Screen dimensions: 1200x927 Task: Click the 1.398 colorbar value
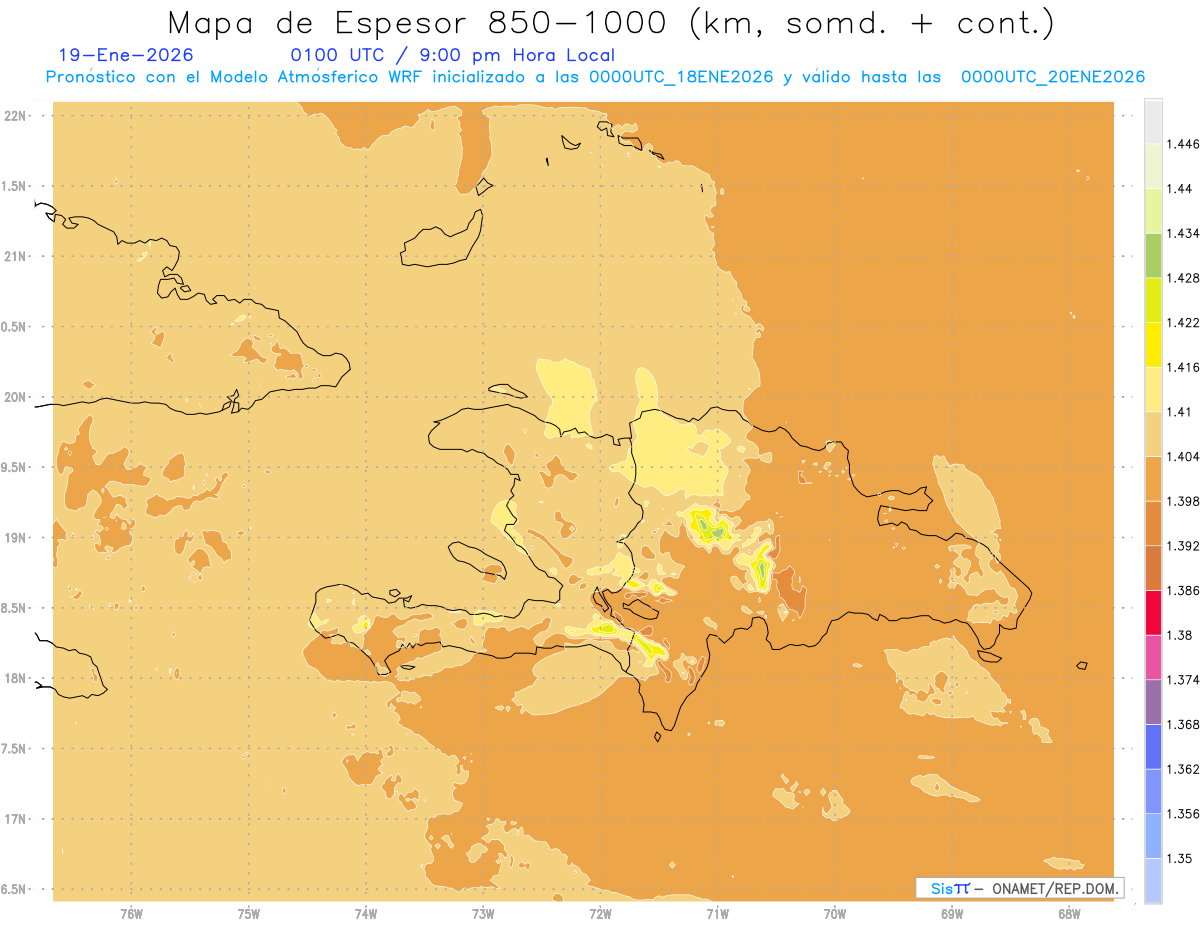click(x=1183, y=501)
